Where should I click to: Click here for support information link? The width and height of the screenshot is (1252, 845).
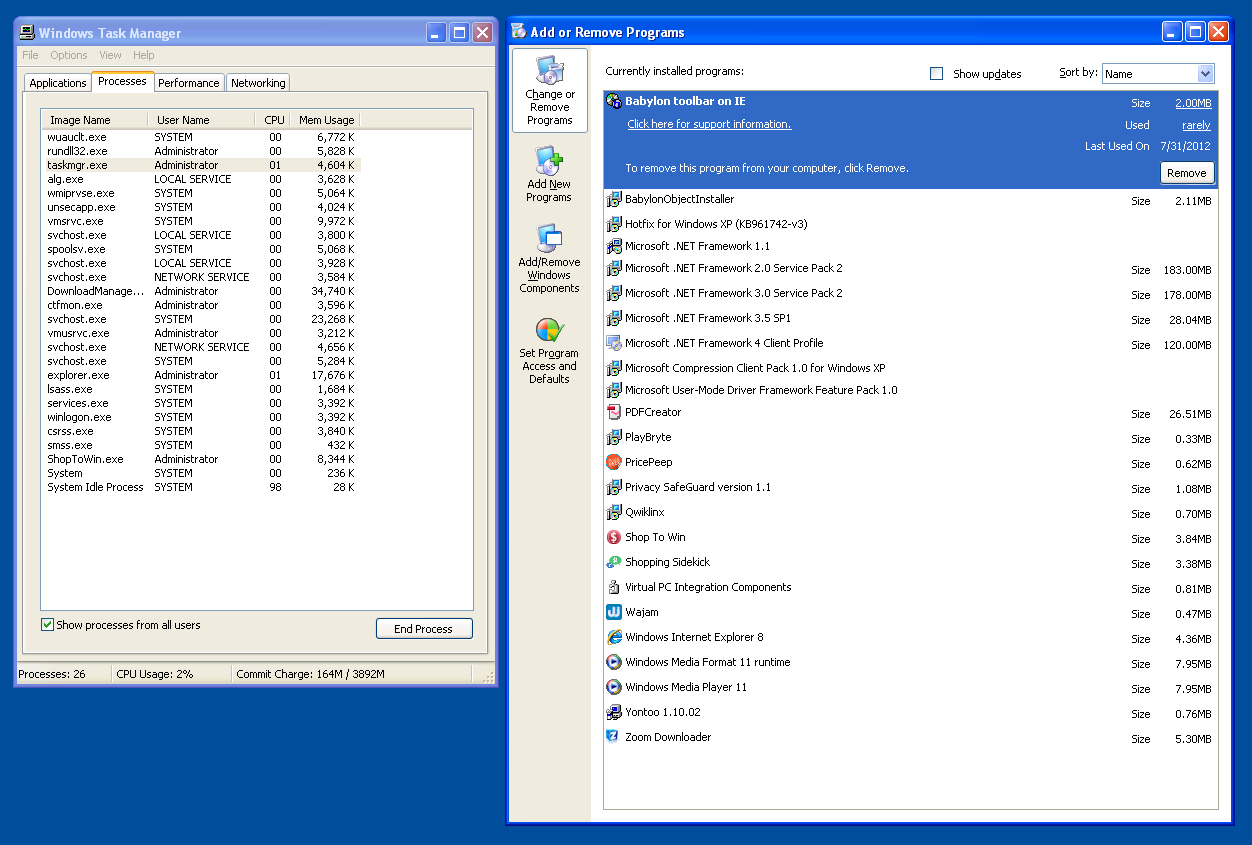[709, 124]
